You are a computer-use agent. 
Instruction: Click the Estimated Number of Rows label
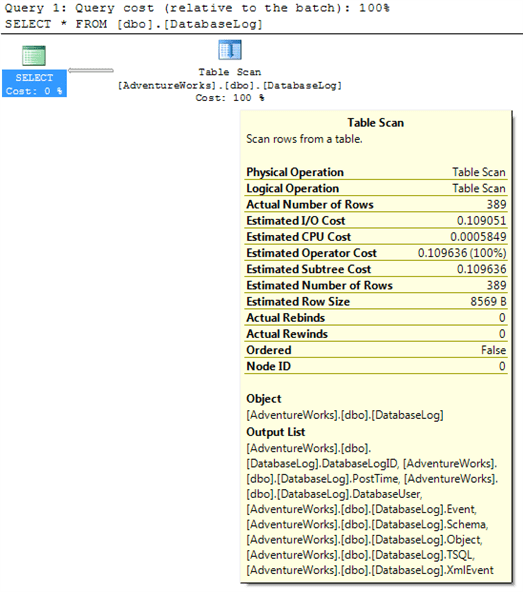(x=319, y=285)
